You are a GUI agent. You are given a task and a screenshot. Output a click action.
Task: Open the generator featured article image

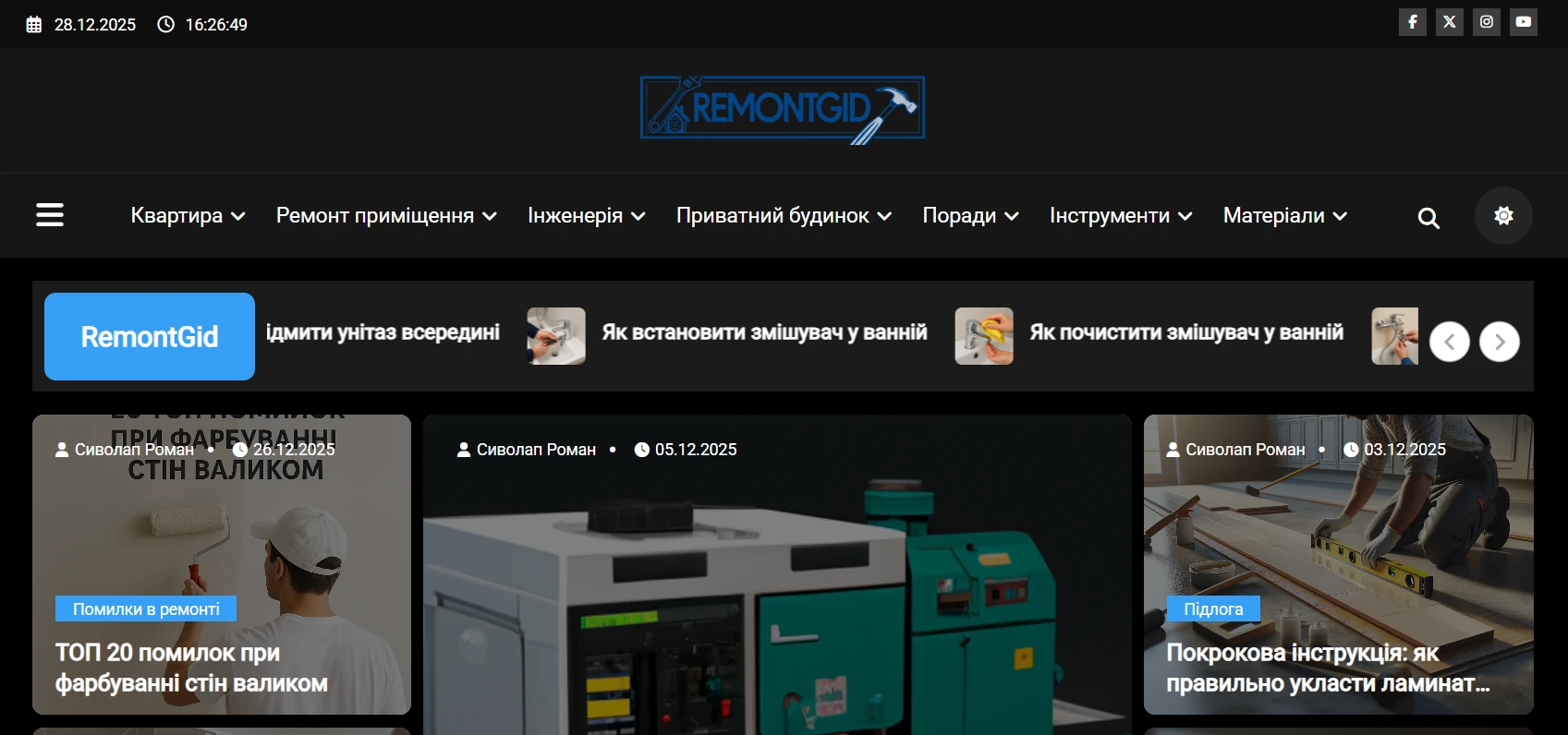point(776,600)
